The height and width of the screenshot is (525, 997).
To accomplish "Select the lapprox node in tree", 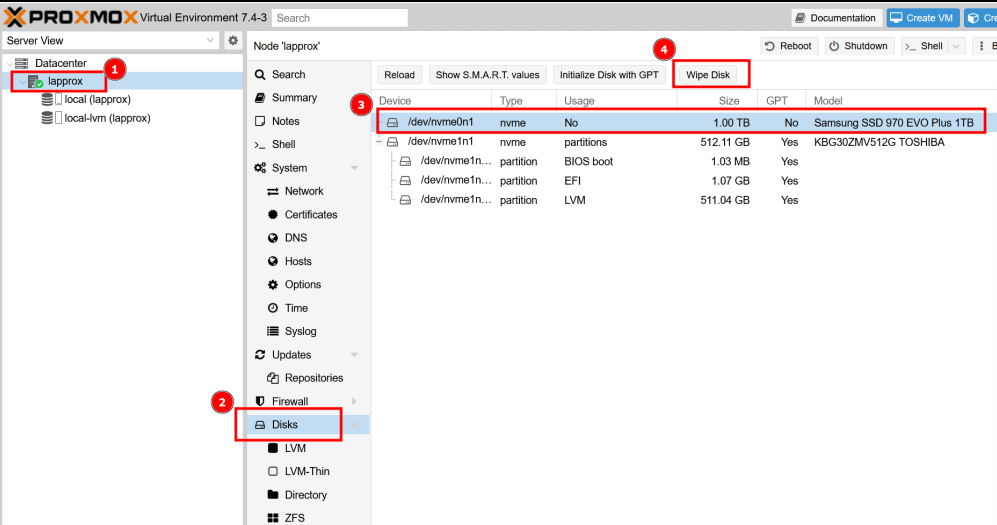I will coord(65,81).
